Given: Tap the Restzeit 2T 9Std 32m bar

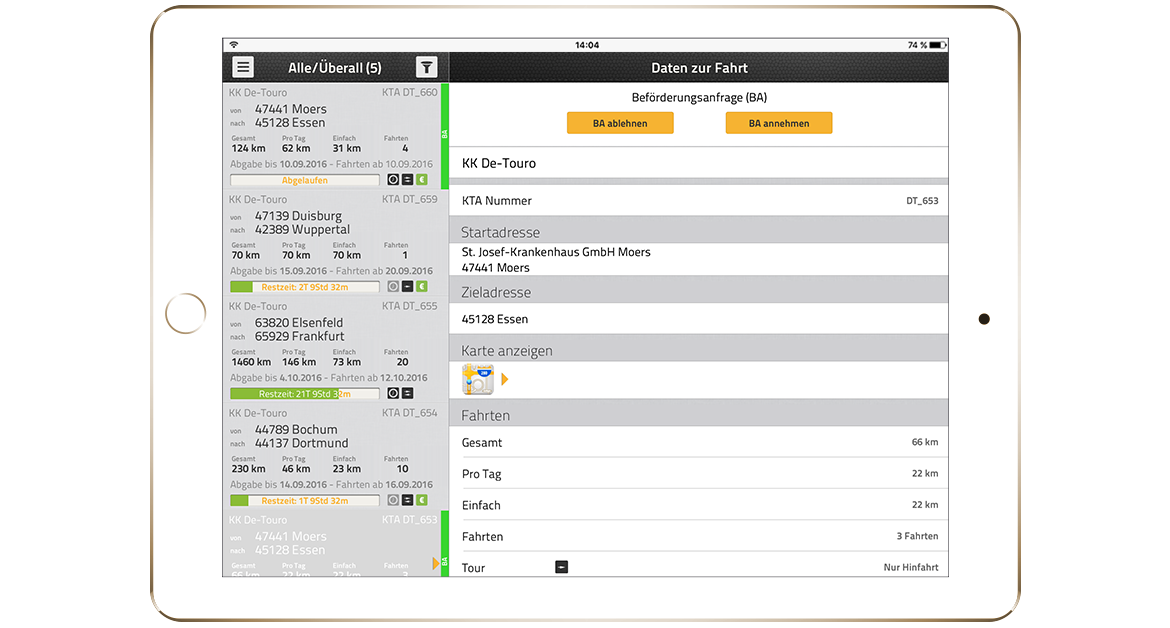Looking at the screenshot, I should click(x=304, y=286).
